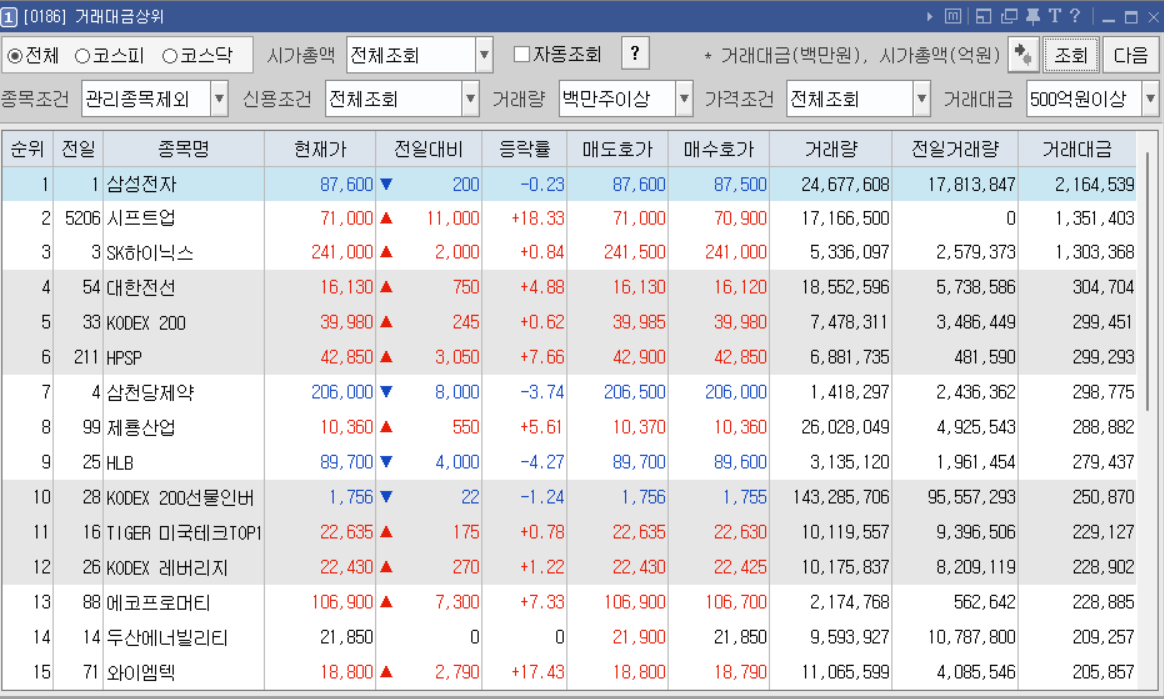Select the KODEX 200 stock name
This screenshot has height=699, width=1164.
point(146,323)
